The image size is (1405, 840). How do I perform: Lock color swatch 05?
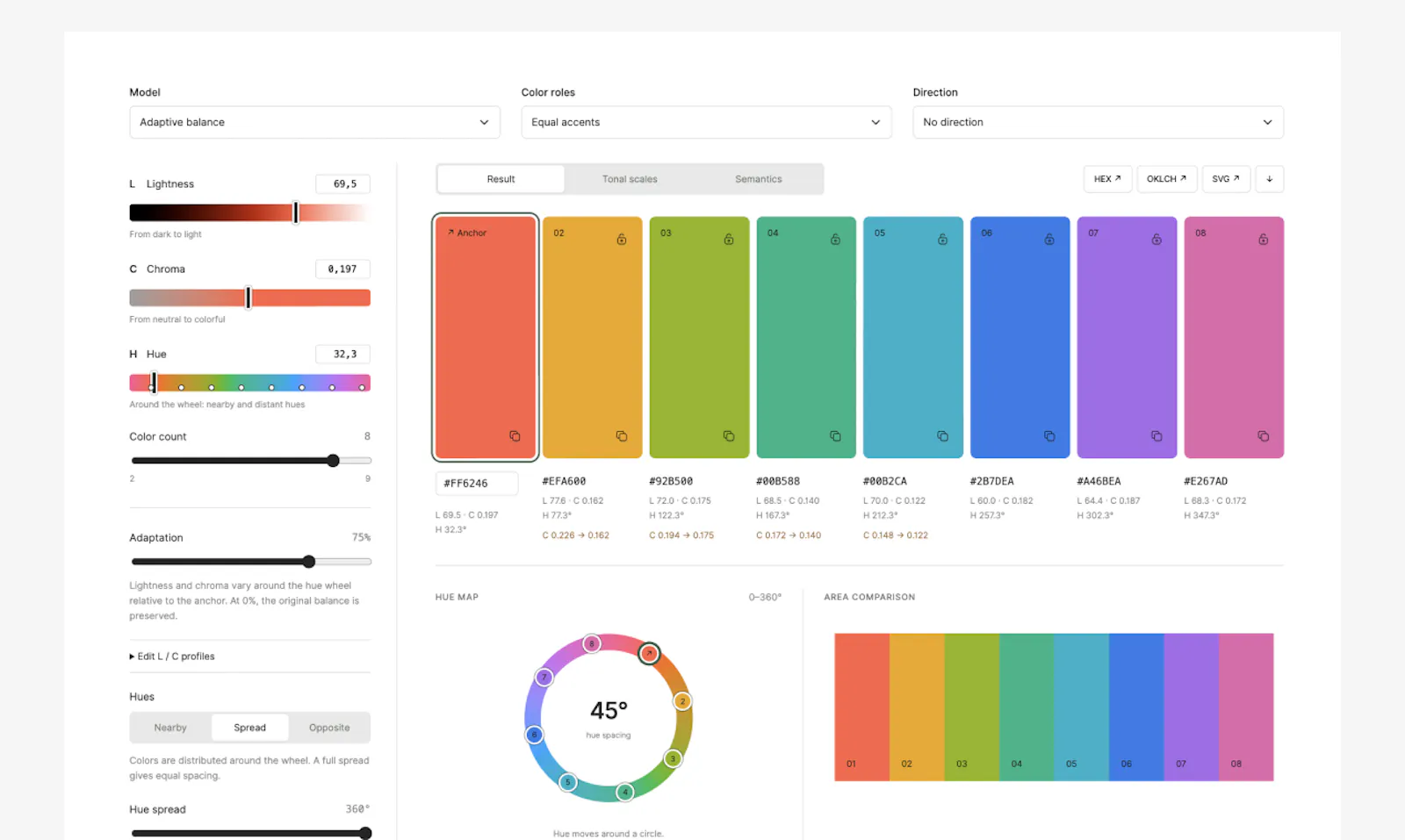(x=942, y=239)
